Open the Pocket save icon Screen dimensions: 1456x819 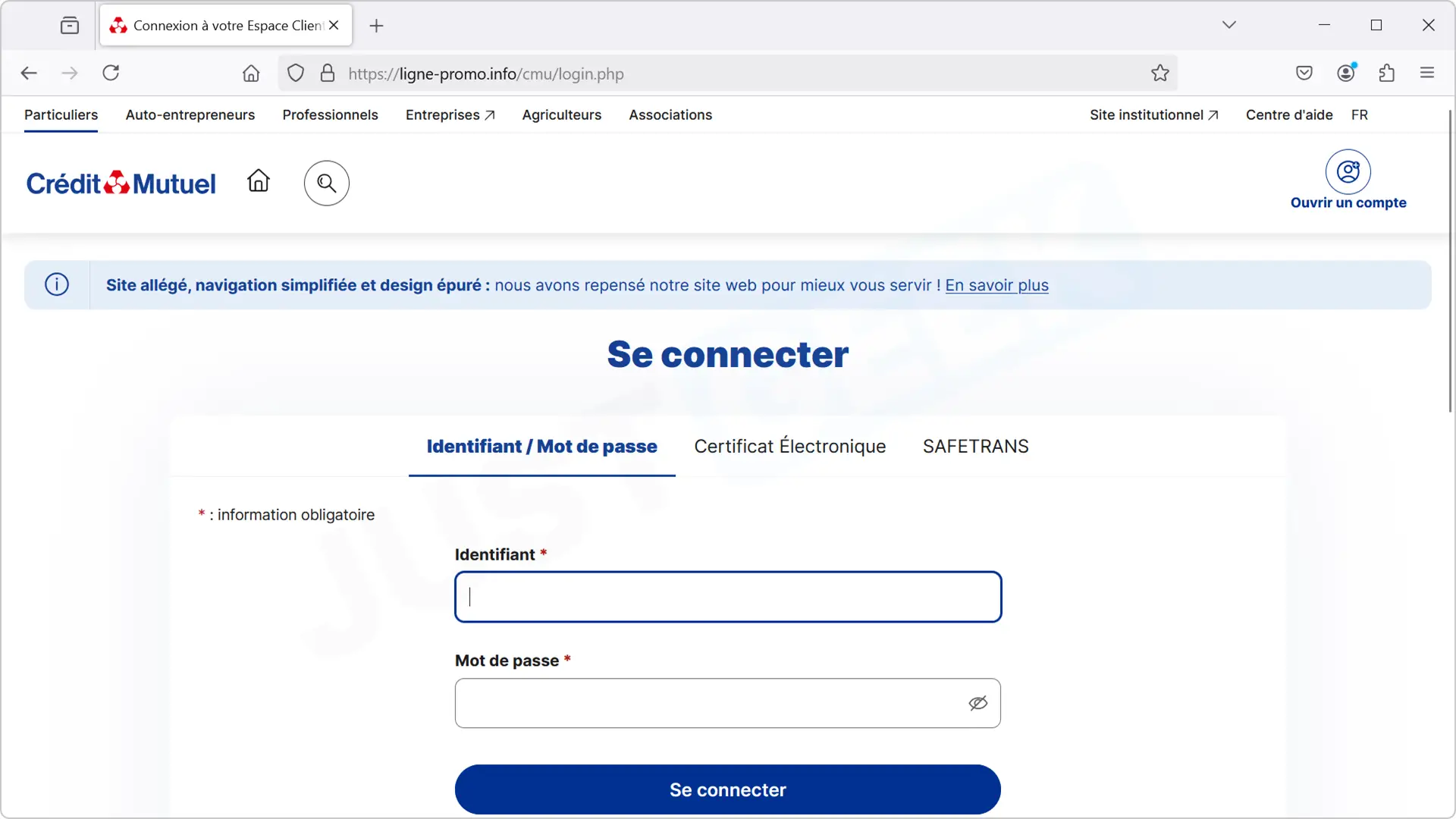tap(1304, 74)
